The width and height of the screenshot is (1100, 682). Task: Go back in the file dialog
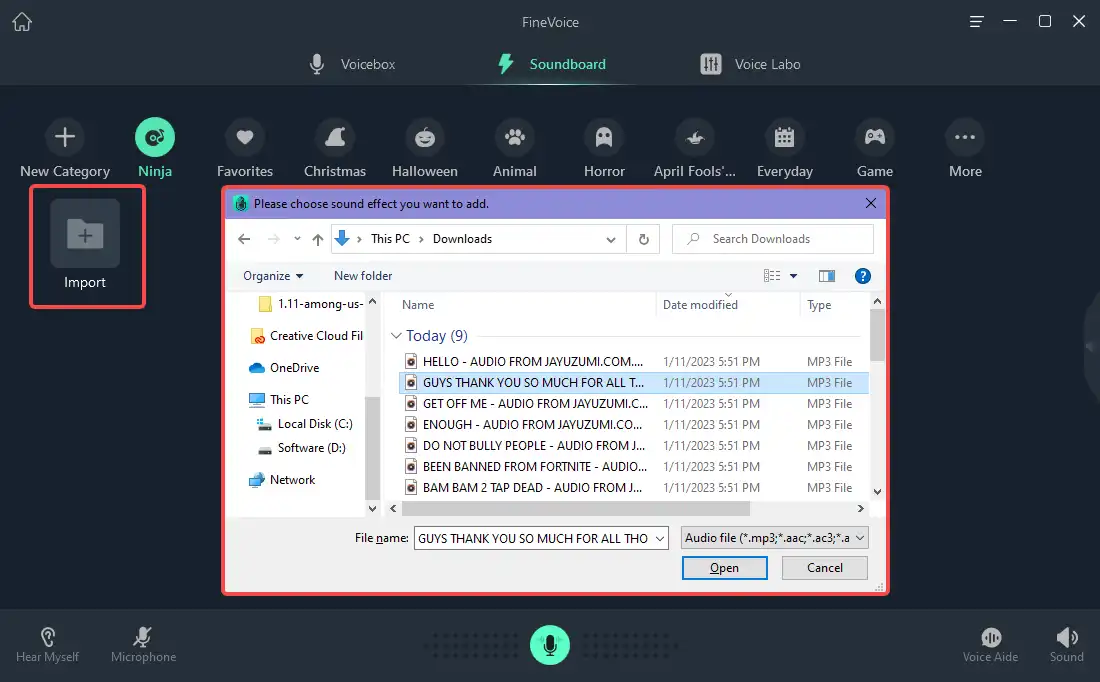coord(243,239)
